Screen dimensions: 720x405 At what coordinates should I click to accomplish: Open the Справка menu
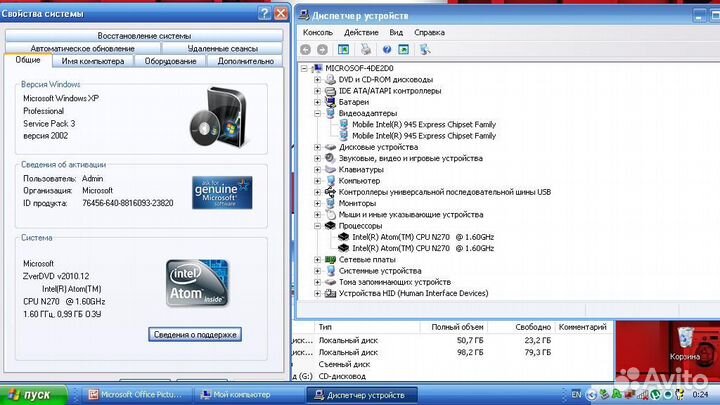pyautogui.click(x=429, y=33)
